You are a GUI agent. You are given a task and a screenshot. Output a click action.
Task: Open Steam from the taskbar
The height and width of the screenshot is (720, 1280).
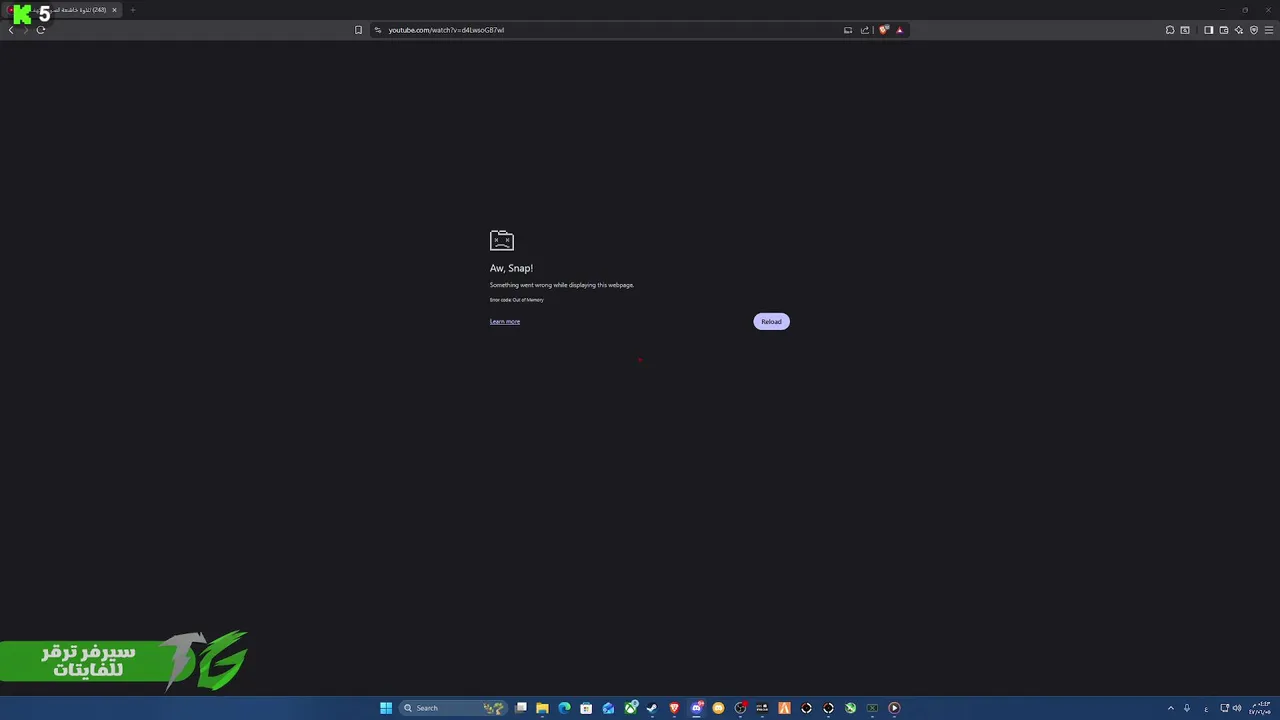tap(652, 708)
